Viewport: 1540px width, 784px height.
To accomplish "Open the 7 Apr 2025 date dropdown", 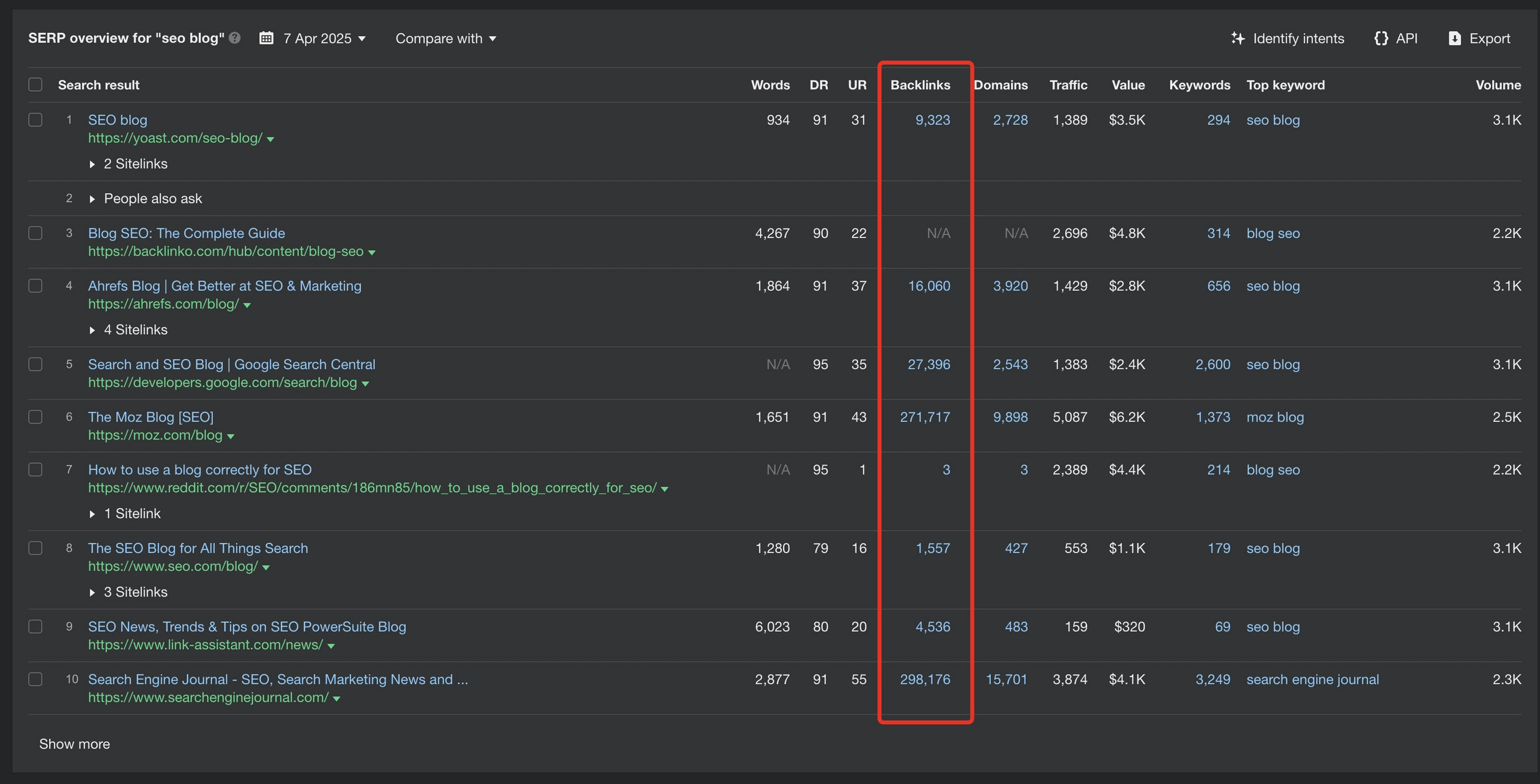I will [324, 38].
